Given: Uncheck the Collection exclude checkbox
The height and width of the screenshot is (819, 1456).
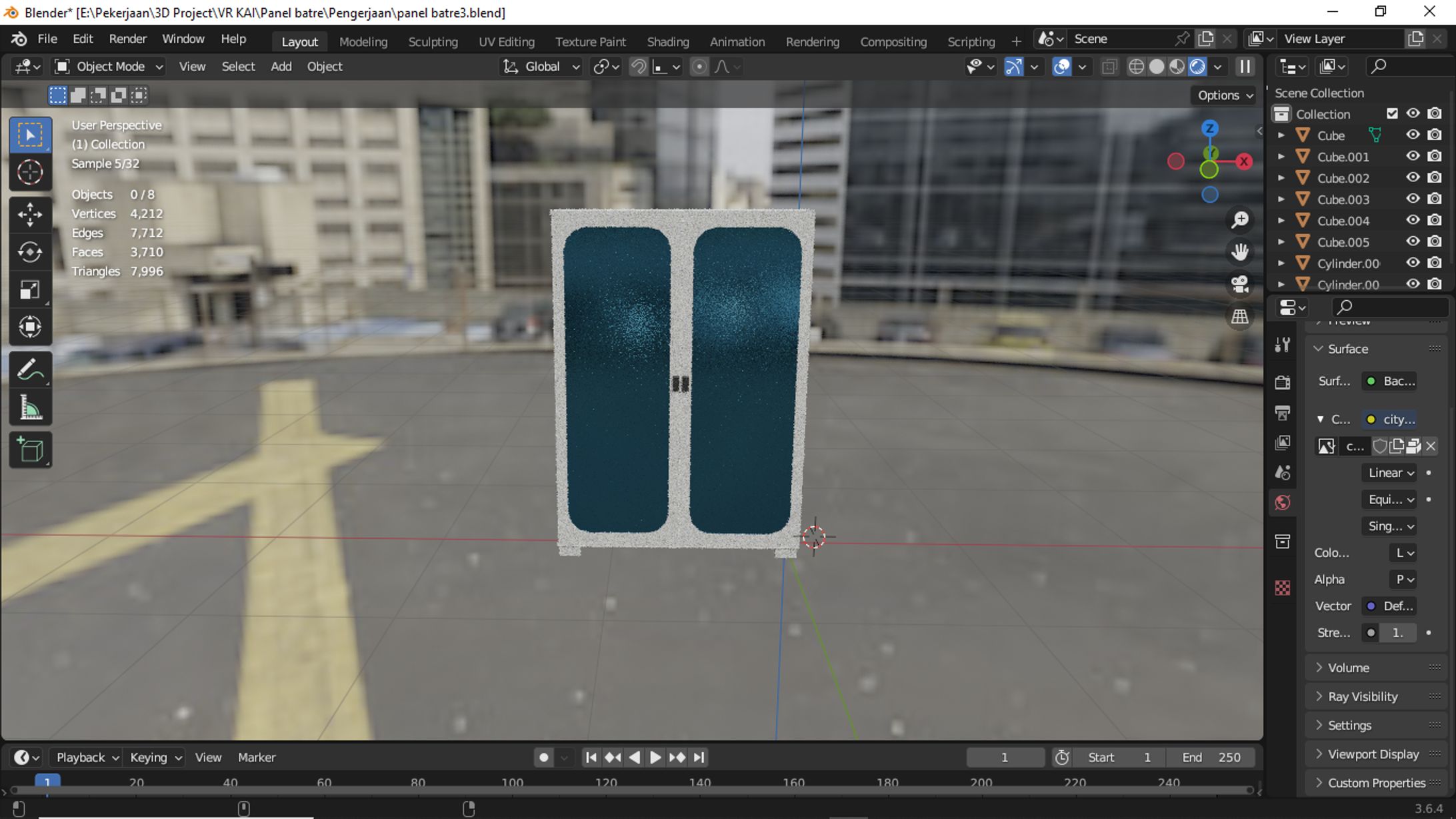Looking at the screenshot, I should coord(1392,113).
